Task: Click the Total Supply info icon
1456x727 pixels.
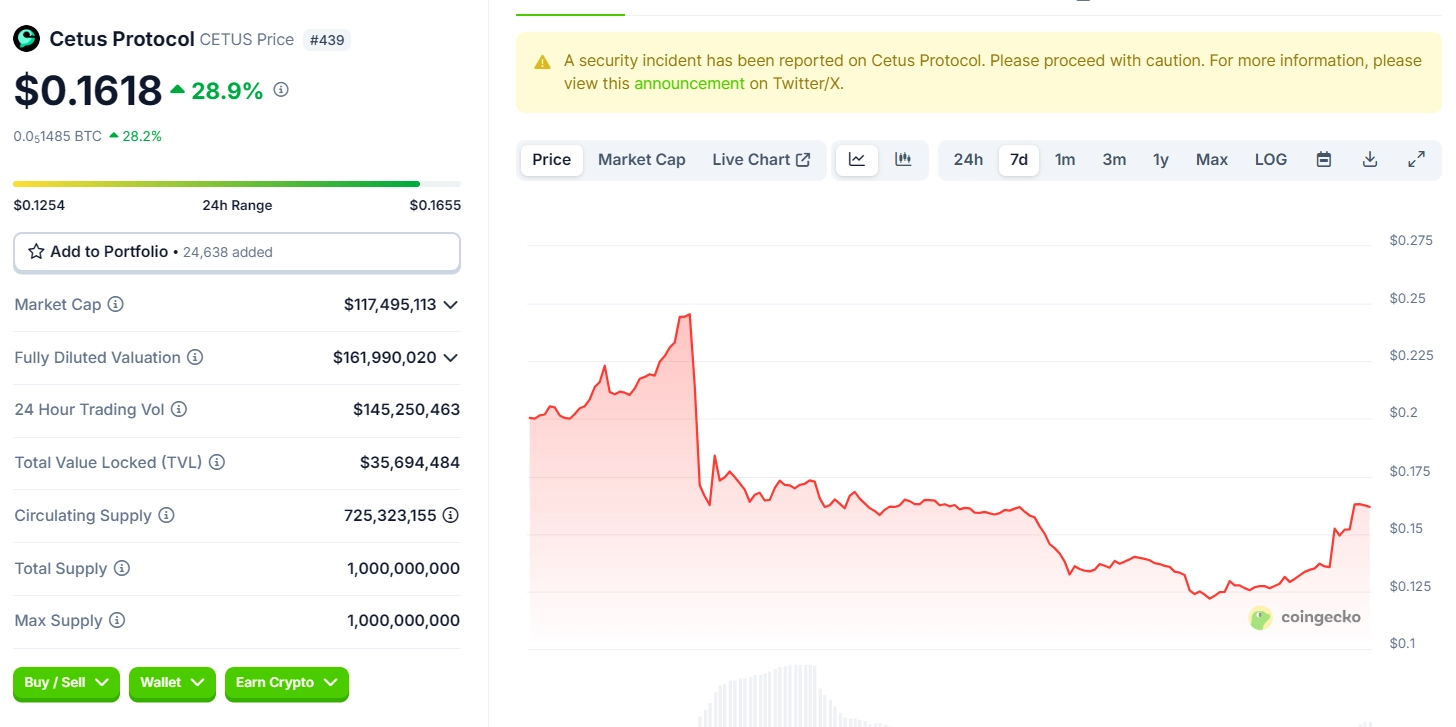Action: (121, 568)
